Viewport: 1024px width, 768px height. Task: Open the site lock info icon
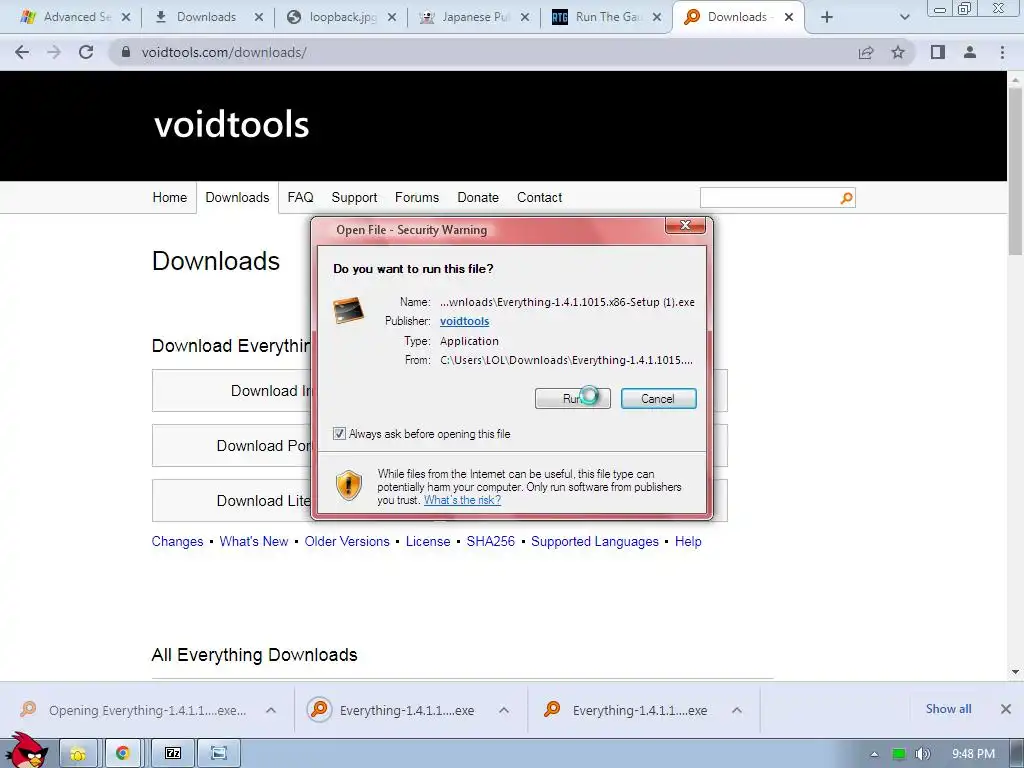click(x=126, y=52)
